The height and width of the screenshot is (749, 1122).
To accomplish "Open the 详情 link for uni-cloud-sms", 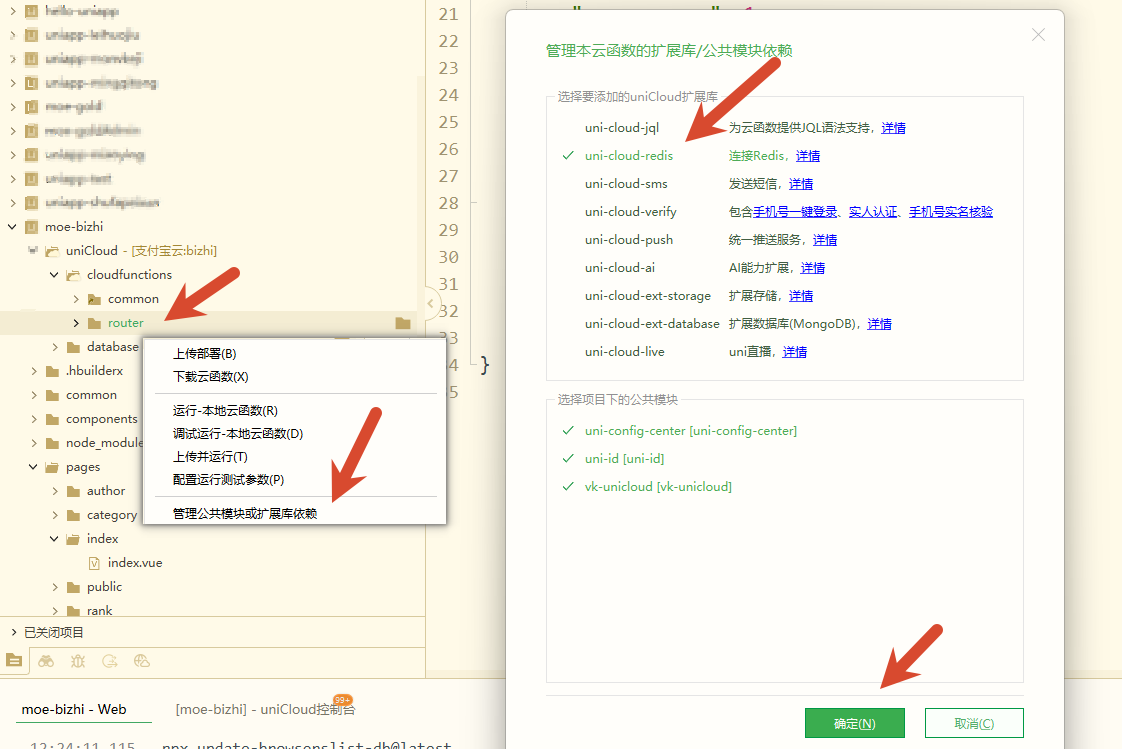I will click(x=801, y=184).
